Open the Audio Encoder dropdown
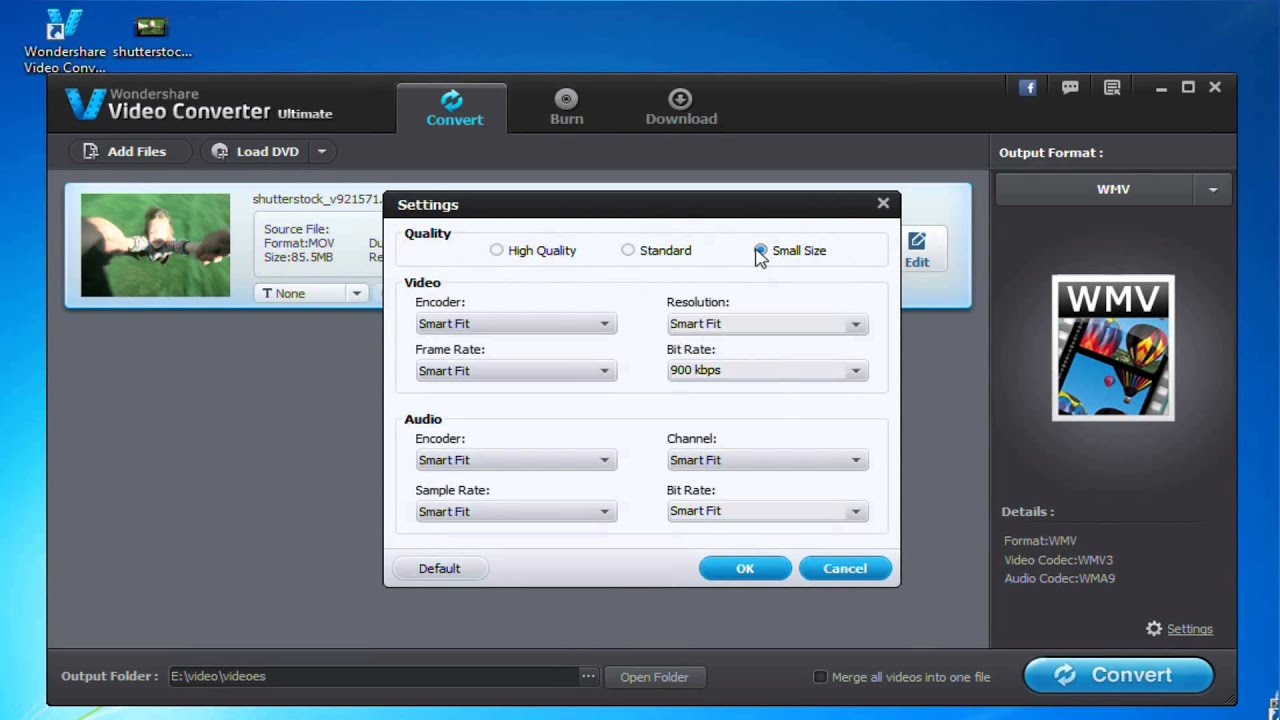This screenshot has width=1280, height=720. (515, 460)
